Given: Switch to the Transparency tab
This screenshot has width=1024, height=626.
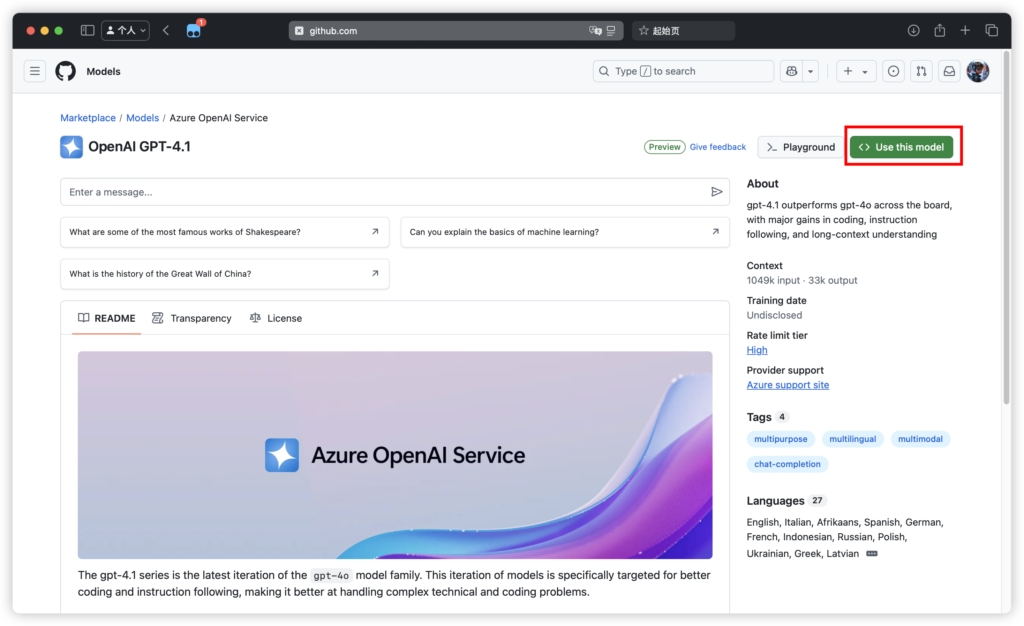Looking at the screenshot, I should pyautogui.click(x=192, y=318).
